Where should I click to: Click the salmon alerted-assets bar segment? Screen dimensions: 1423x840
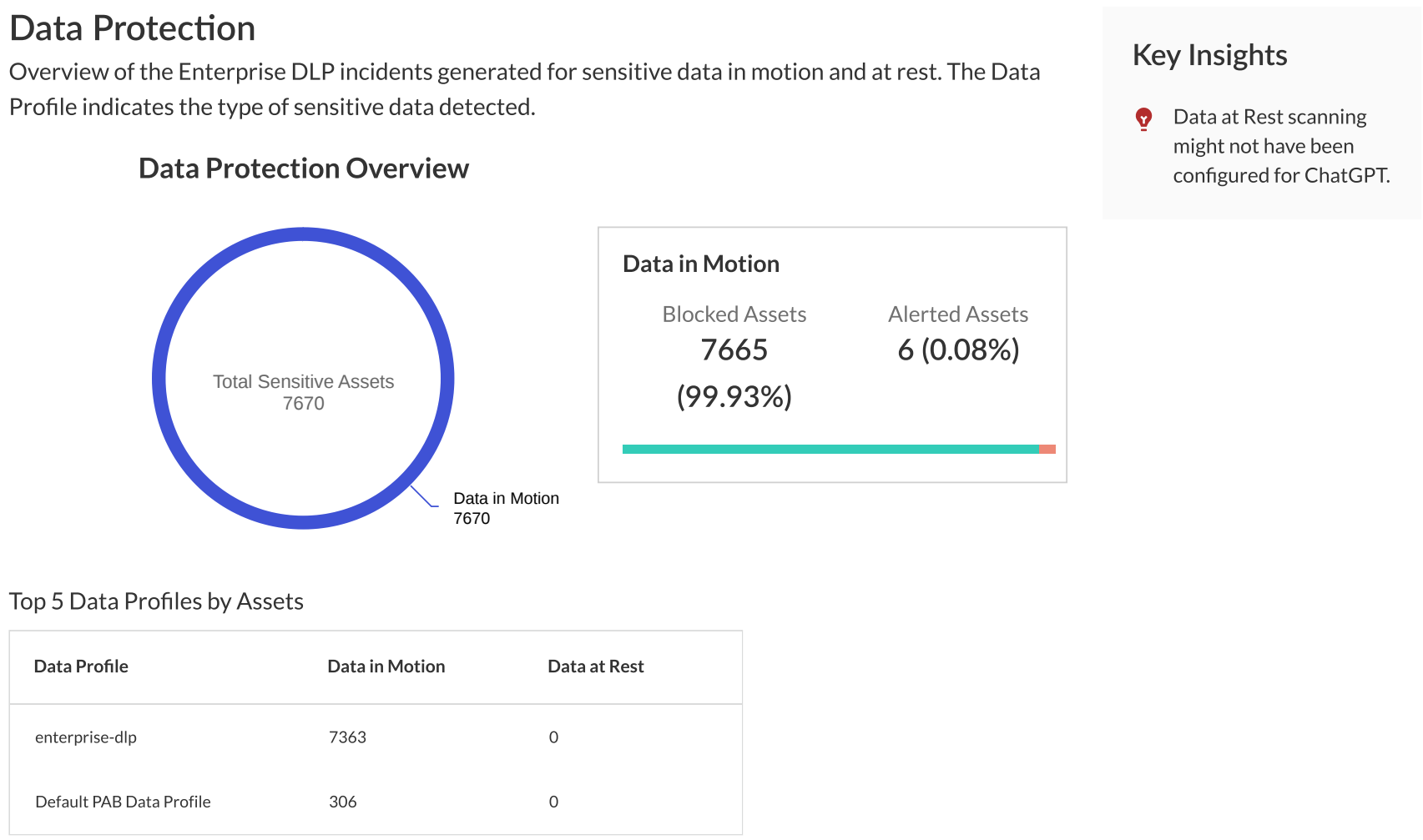tap(1047, 450)
